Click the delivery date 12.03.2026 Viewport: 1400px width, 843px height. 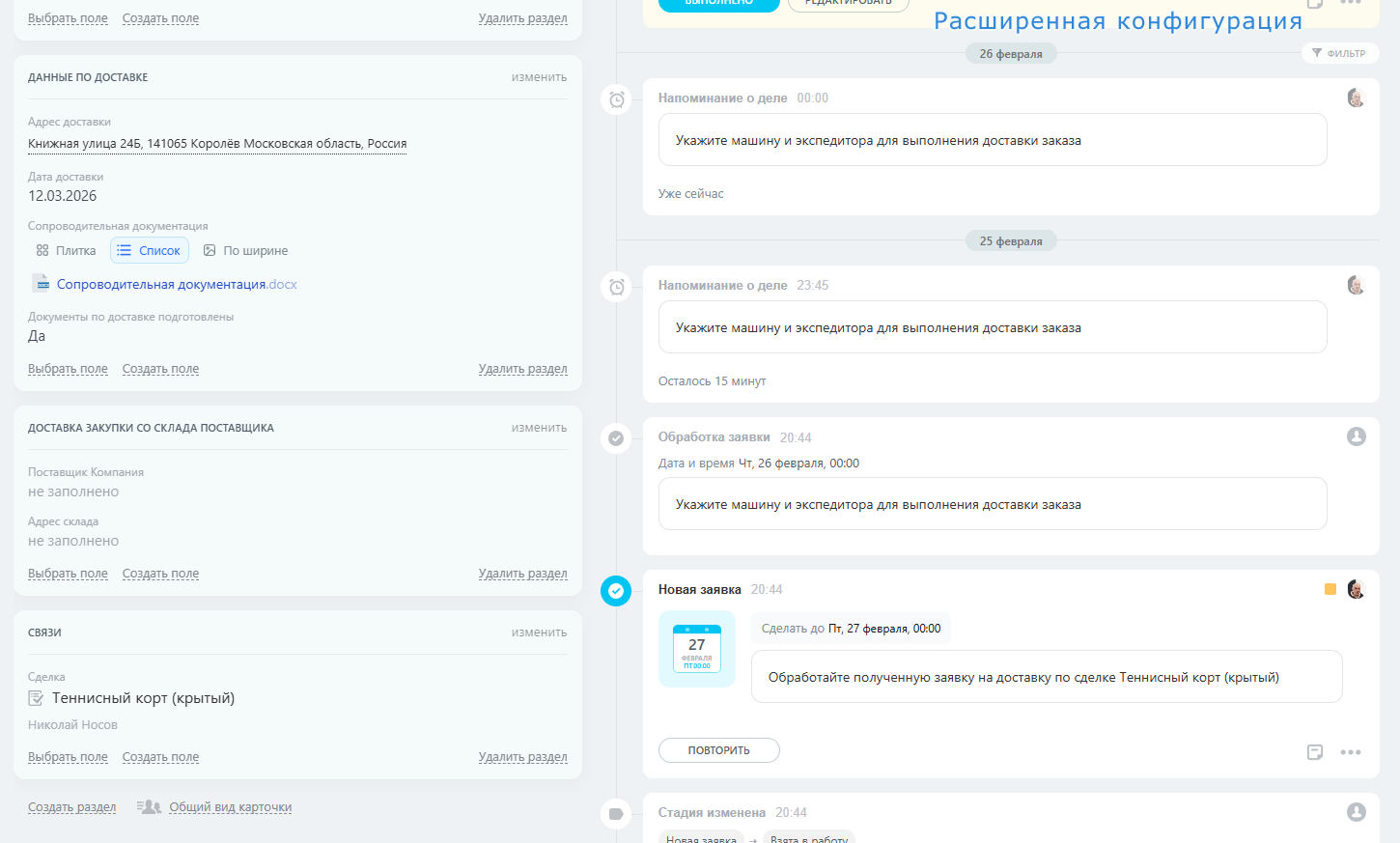coord(63,196)
